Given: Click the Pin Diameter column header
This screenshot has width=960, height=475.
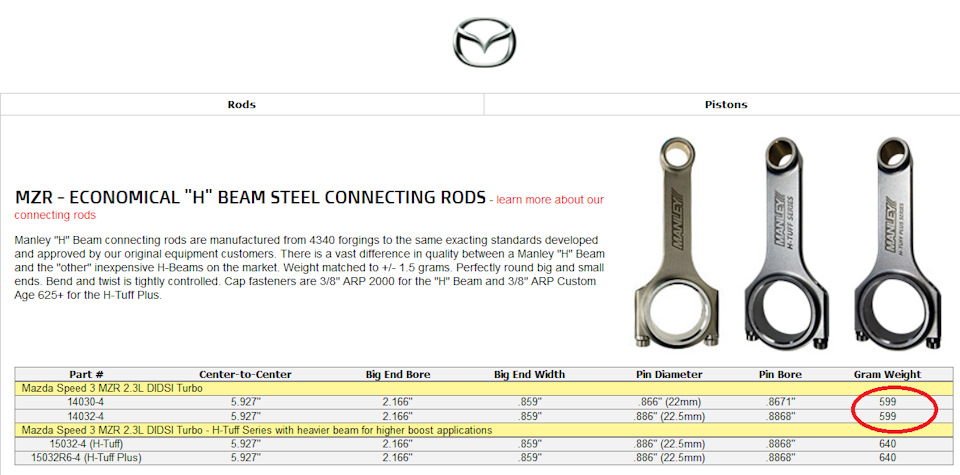Looking at the screenshot, I should coord(669,374).
